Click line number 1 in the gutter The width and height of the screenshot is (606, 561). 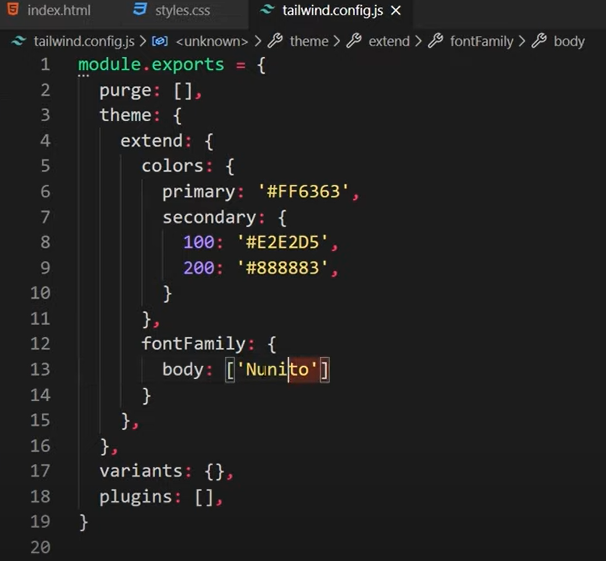45,65
